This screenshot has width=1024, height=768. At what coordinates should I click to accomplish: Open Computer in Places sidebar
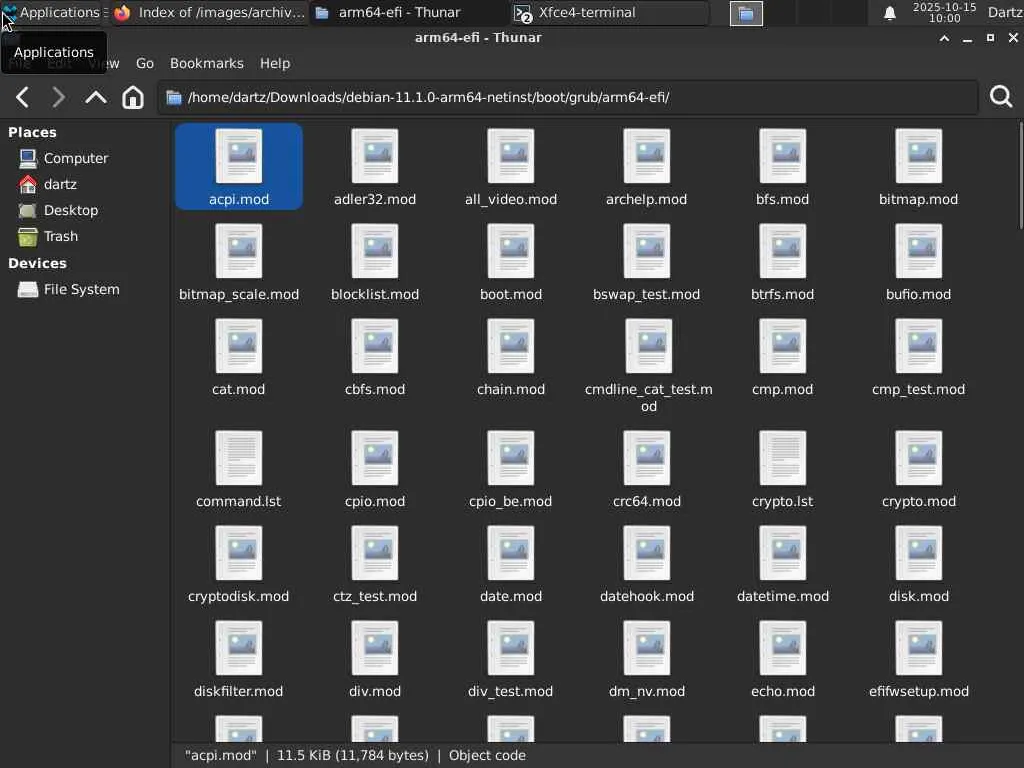coord(76,158)
